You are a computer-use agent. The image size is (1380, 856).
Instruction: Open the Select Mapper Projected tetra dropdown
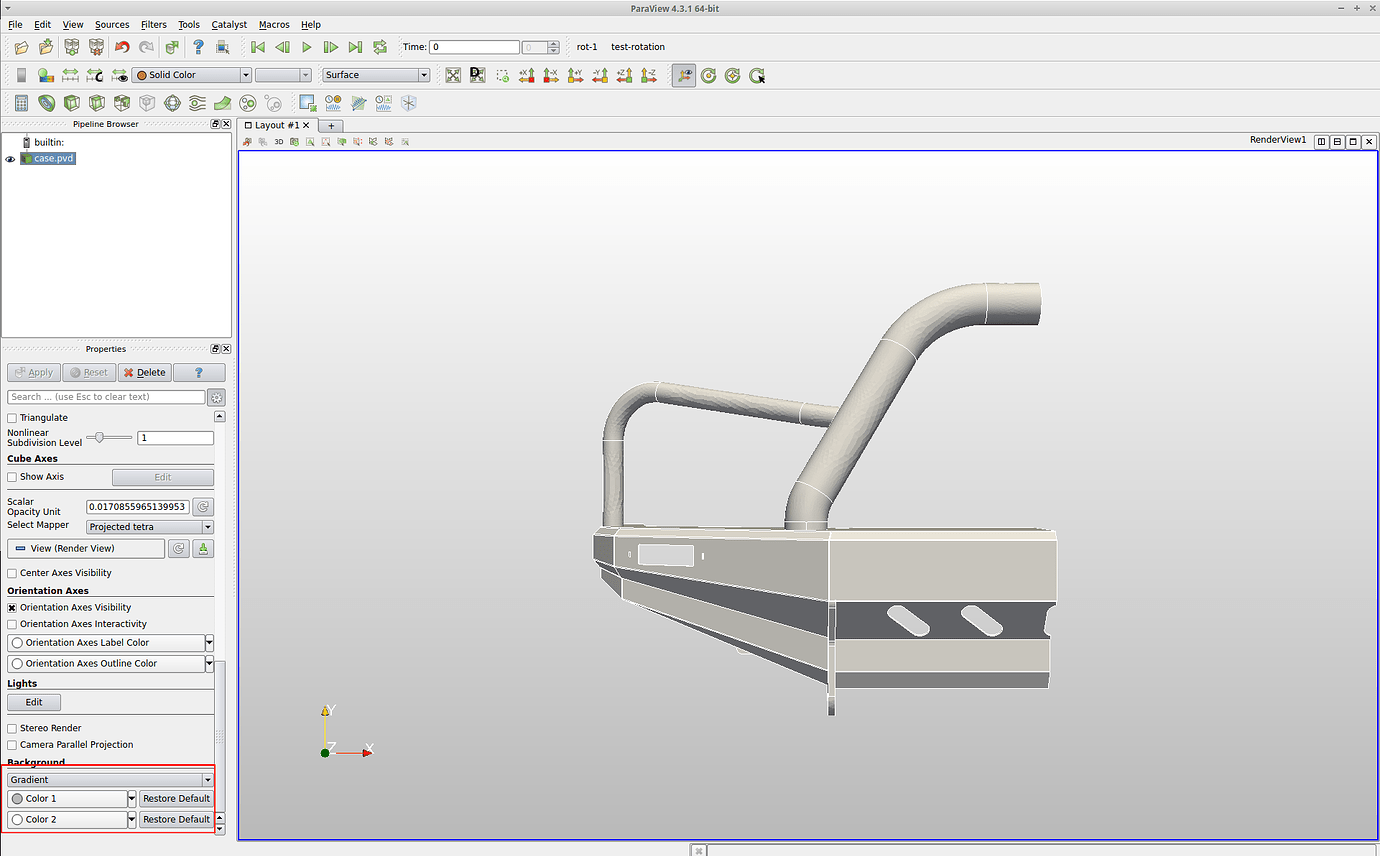[148, 526]
